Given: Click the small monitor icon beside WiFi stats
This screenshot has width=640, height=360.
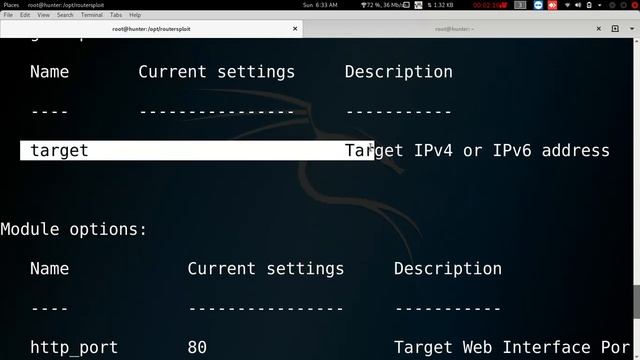Looking at the screenshot, I should pyautogui.click(x=407, y=5).
